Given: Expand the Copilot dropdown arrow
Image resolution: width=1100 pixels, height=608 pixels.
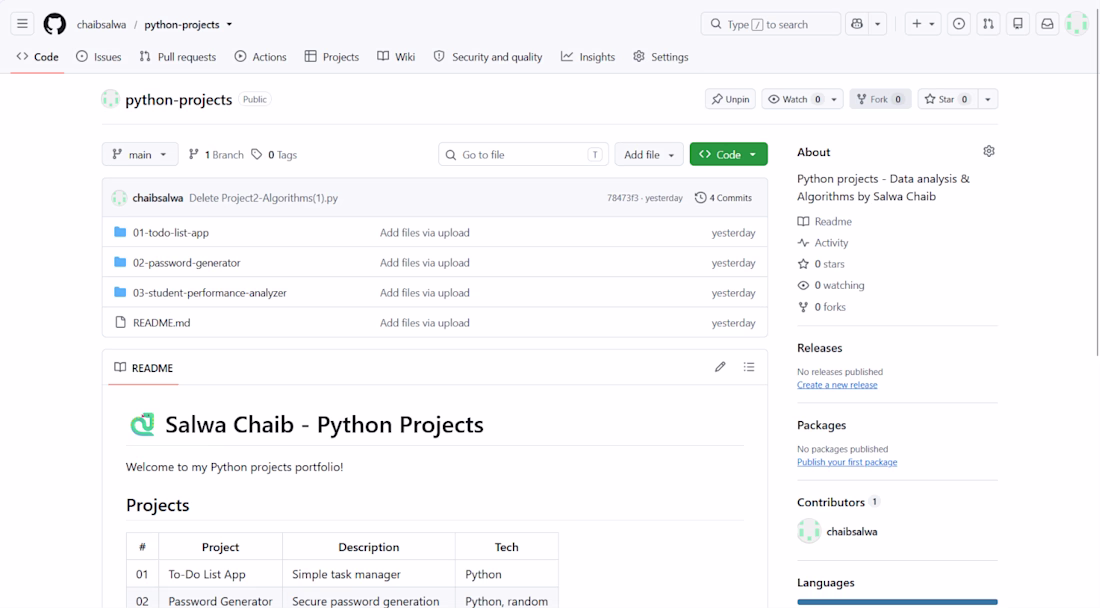Looking at the screenshot, I should (878, 24).
